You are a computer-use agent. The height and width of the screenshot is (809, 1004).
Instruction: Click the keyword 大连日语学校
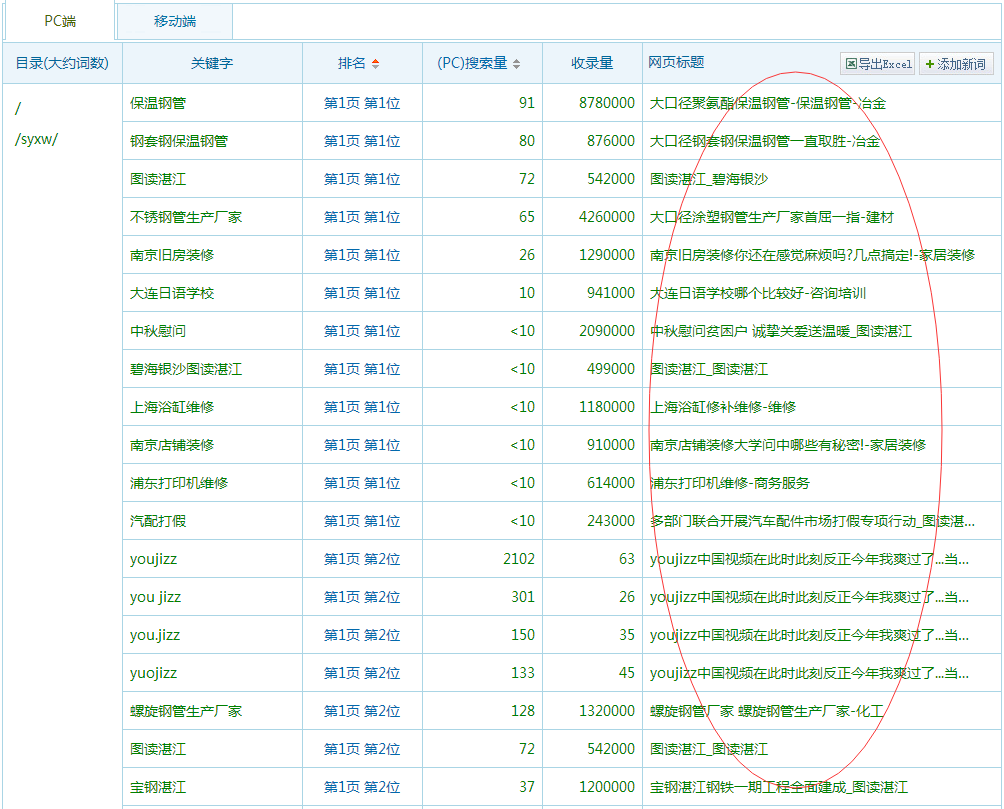click(172, 293)
